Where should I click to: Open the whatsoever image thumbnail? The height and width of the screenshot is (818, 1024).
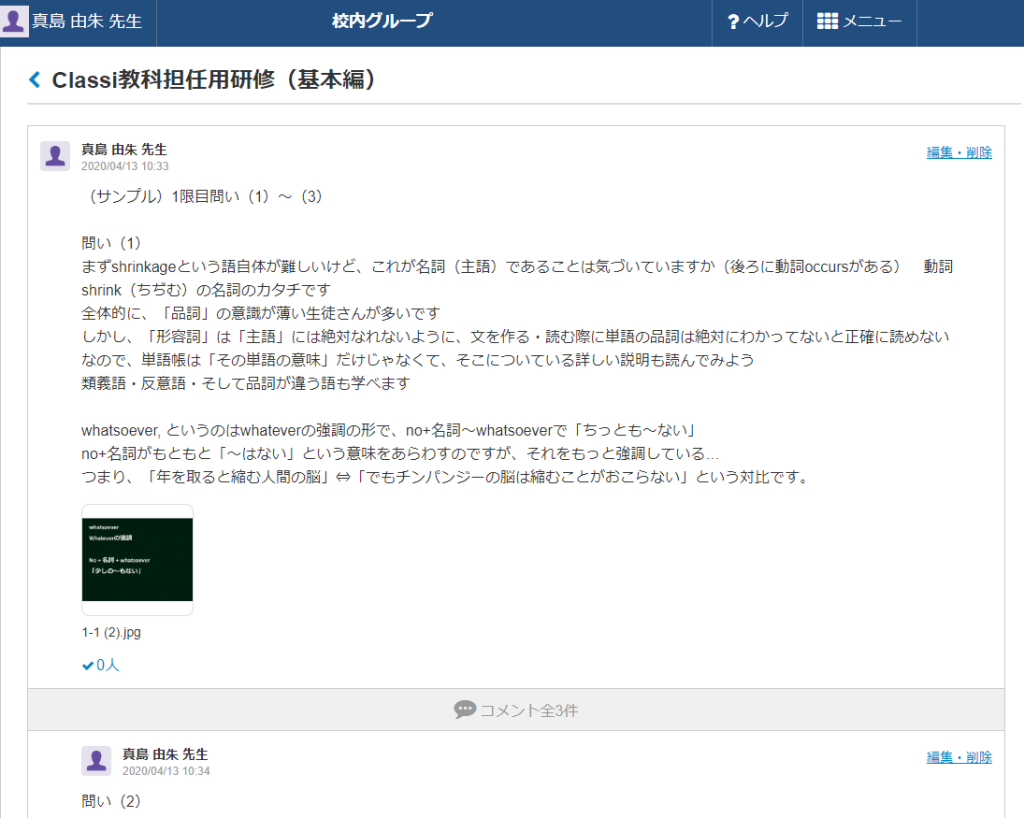click(137, 559)
